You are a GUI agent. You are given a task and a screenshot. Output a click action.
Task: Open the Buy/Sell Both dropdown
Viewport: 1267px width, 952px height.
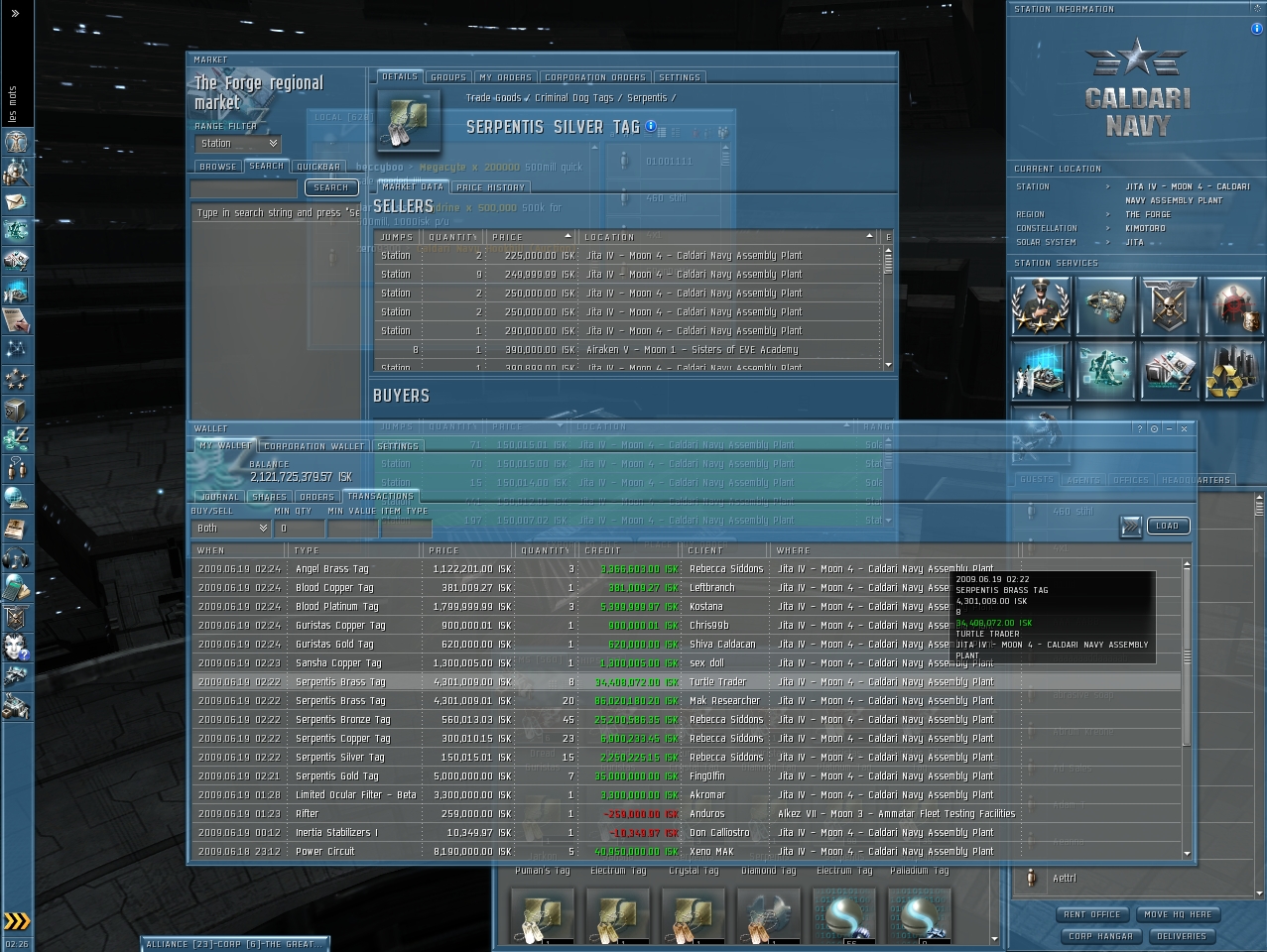tap(230, 529)
